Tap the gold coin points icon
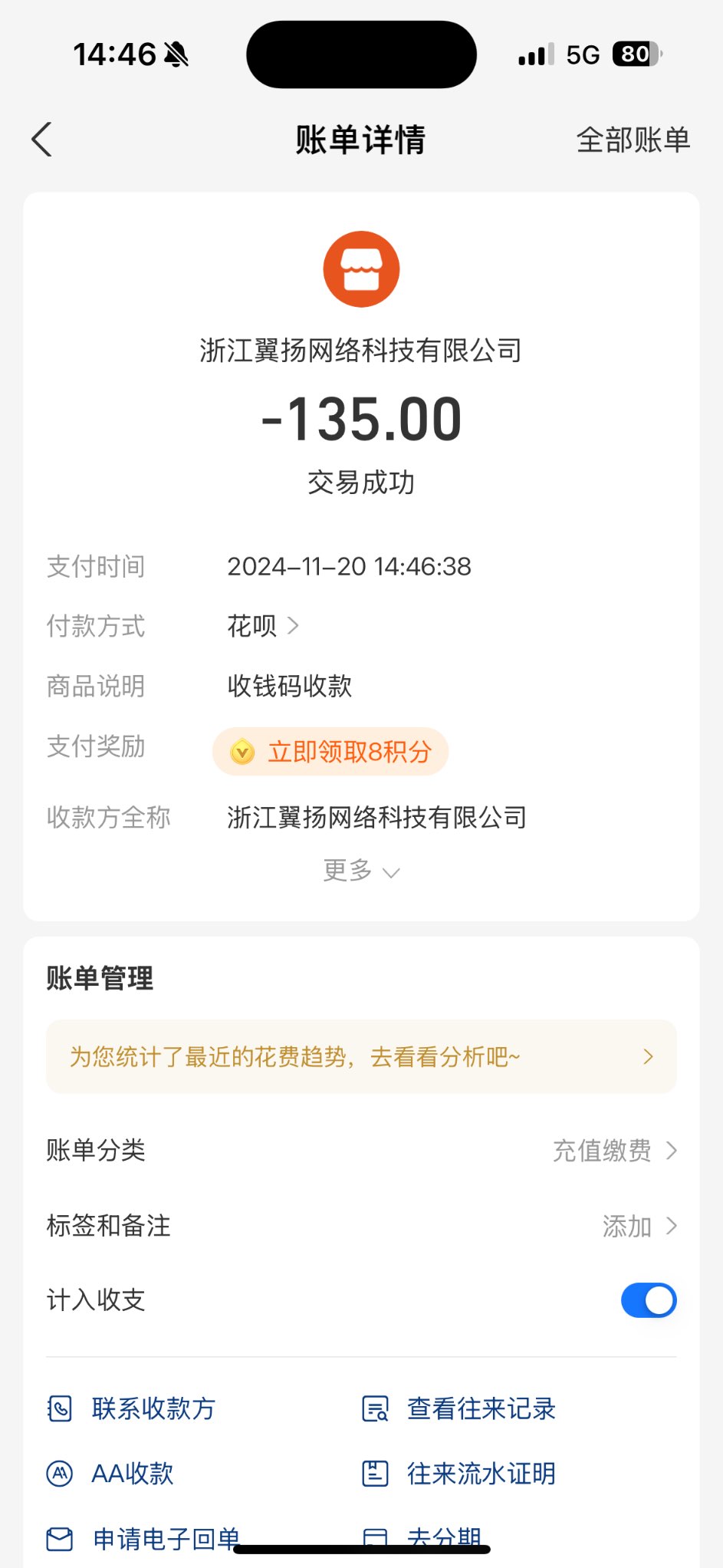Image resolution: width=723 pixels, height=1568 pixels. tap(242, 752)
